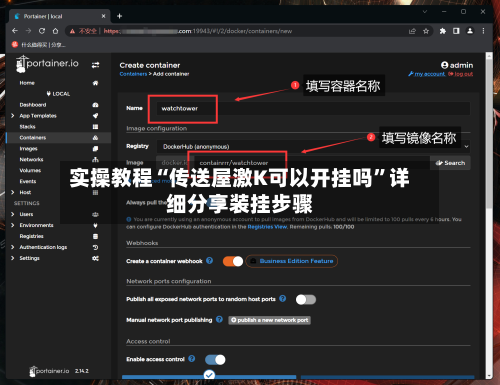This screenshot has width=500, height=385.
Task: Open Images in the sidebar
Action: coord(28,149)
